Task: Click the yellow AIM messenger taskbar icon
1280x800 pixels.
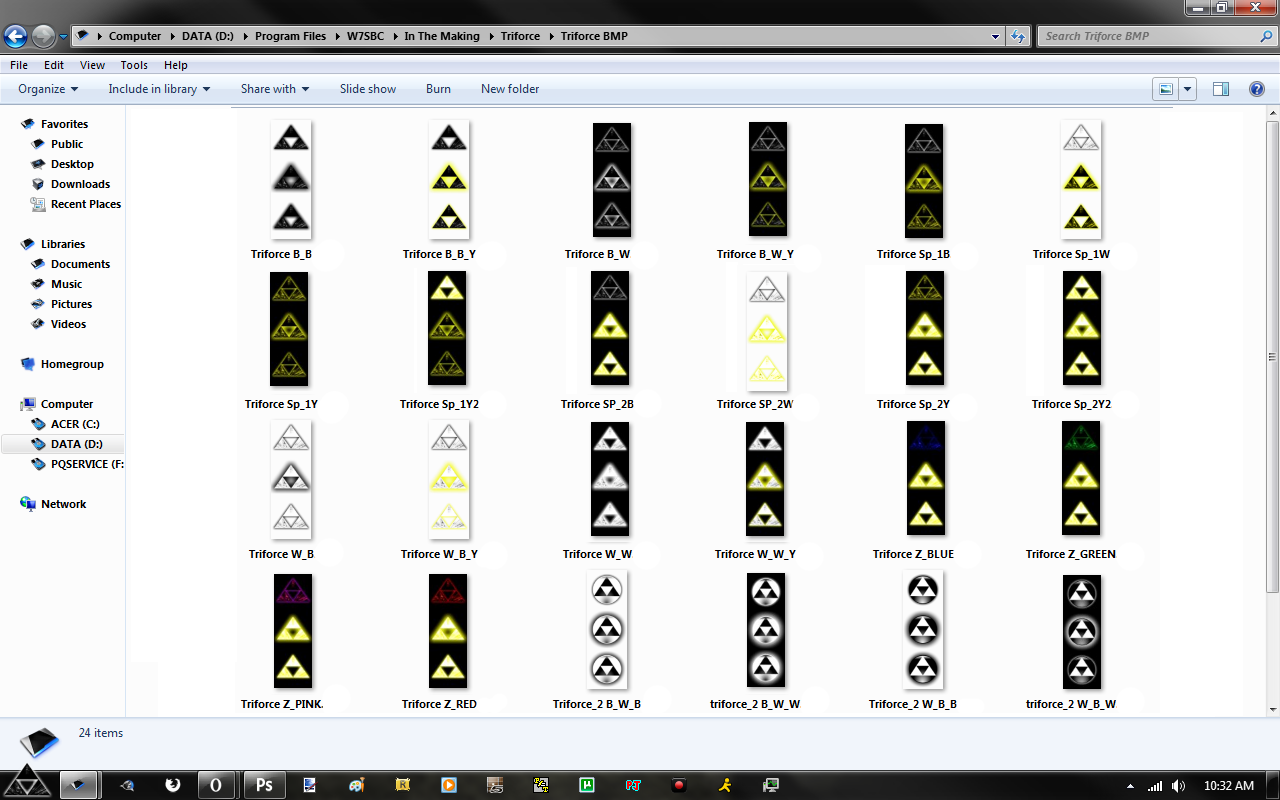Action: (x=723, y=784)
